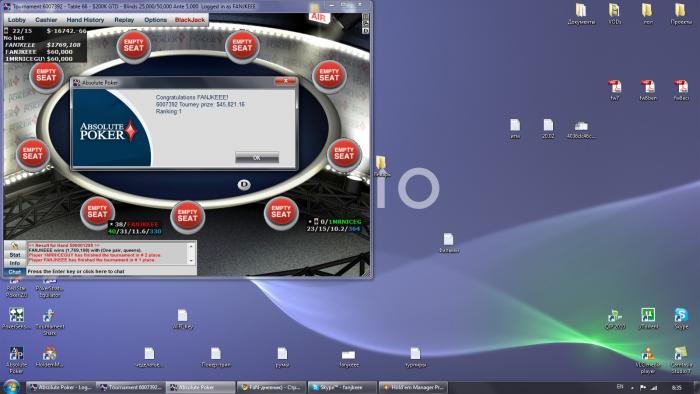
Task: Open the Lobby menu
Action: click(x=17, y=20)
